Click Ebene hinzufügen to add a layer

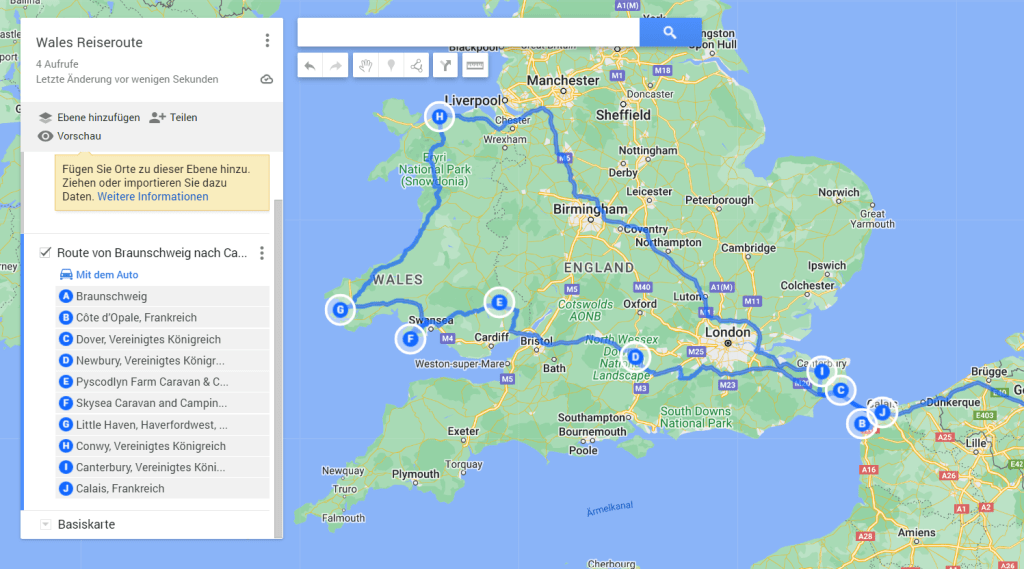[89, 117]
